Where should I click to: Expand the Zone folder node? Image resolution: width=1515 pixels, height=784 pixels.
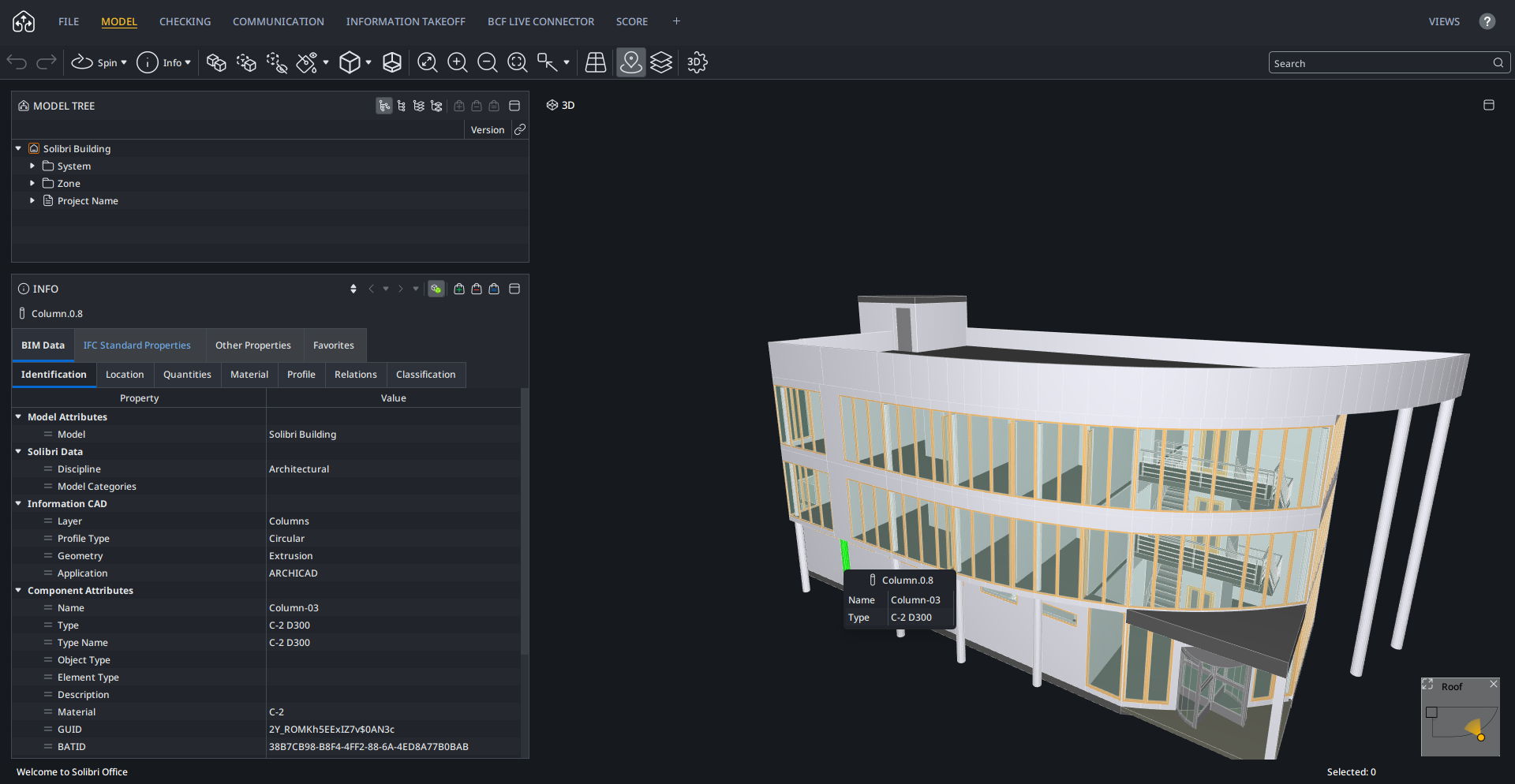[32, 183]
